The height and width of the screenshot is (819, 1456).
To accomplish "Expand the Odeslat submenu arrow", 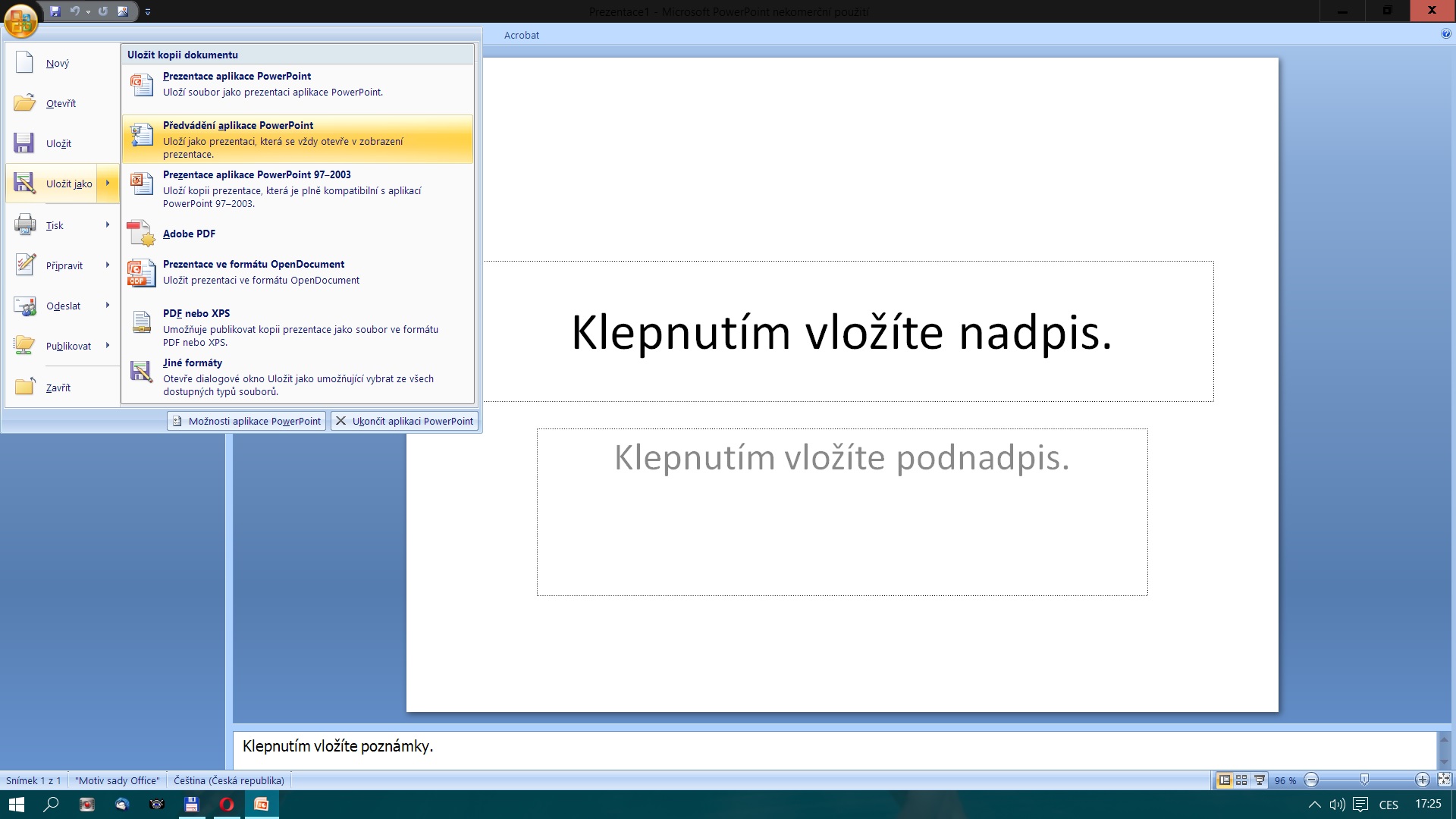I will coord(108,306).
